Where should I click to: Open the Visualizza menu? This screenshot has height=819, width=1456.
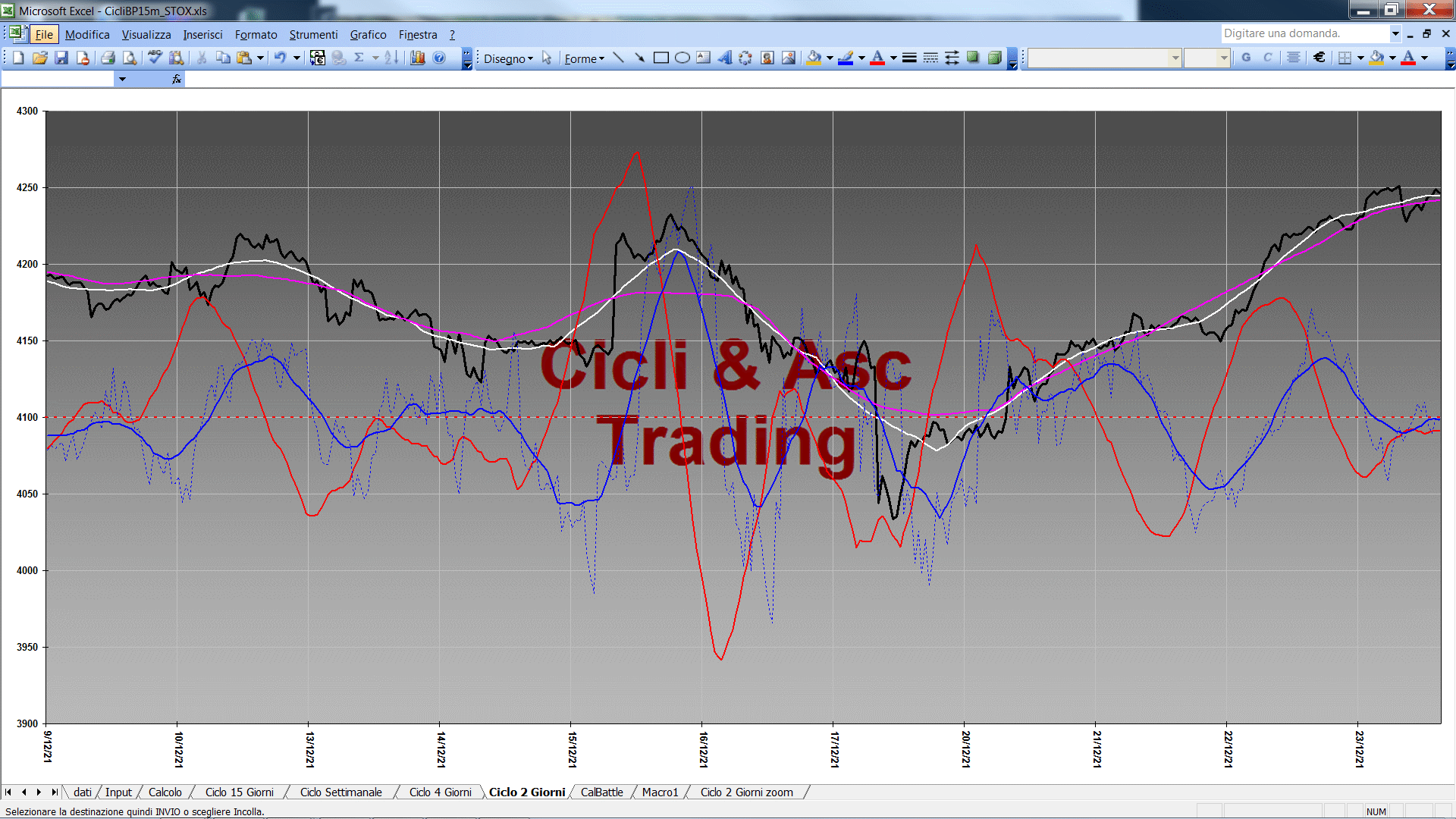click(146, 35)
